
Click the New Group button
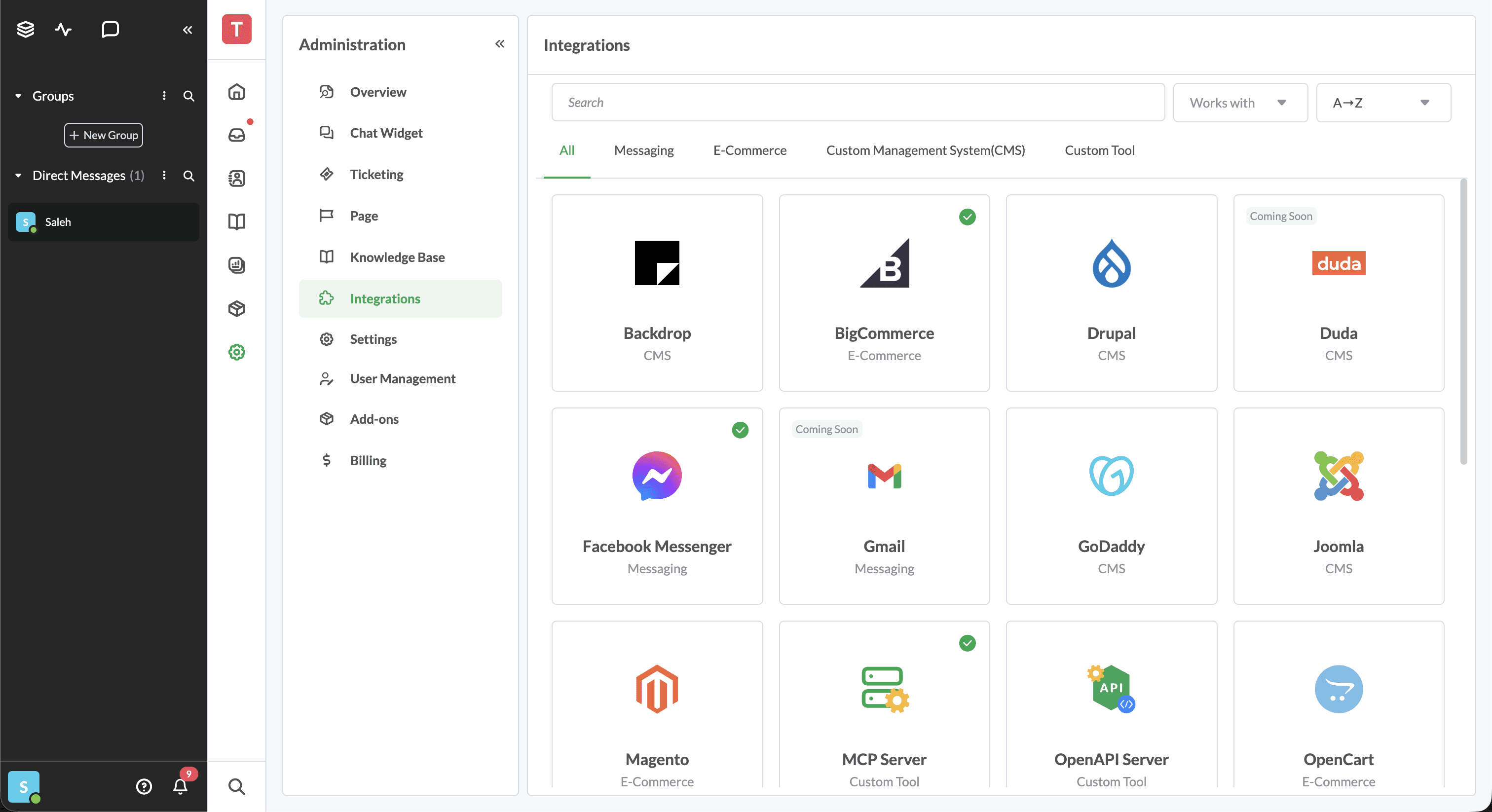click(x=104, y=135)
